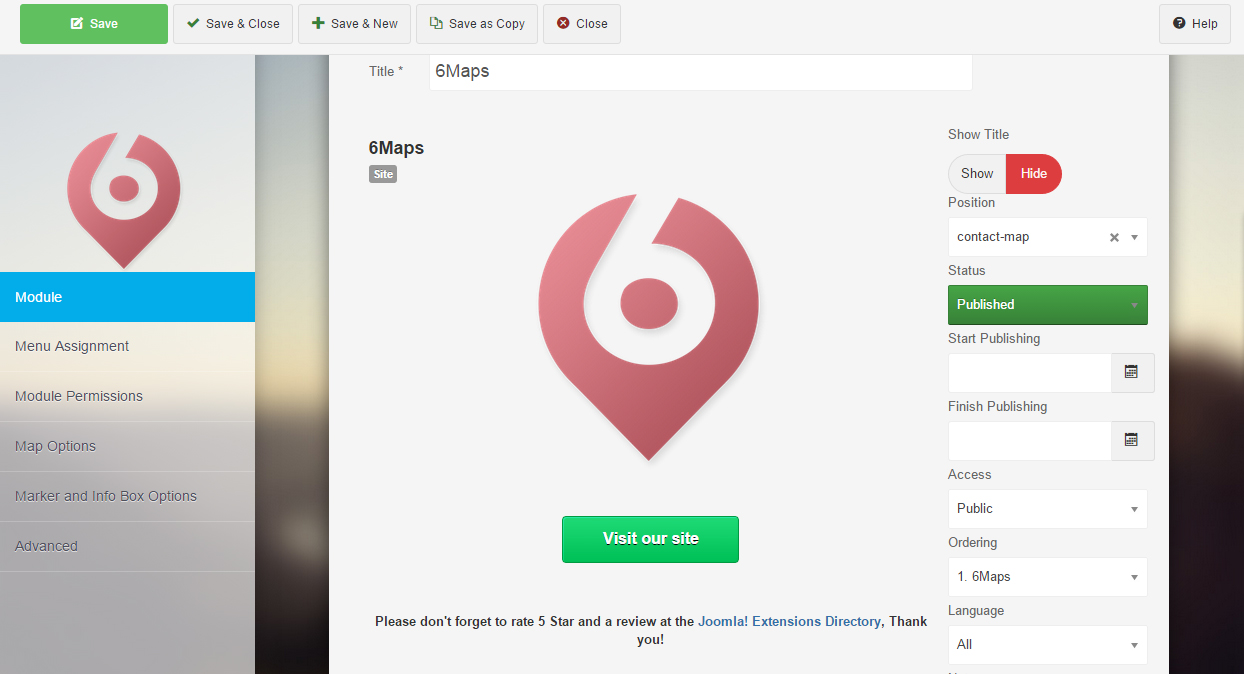Click the Save as Copy button
Image resolution: width=1244 pixels, height=674 pixels.
coord(477,24)
